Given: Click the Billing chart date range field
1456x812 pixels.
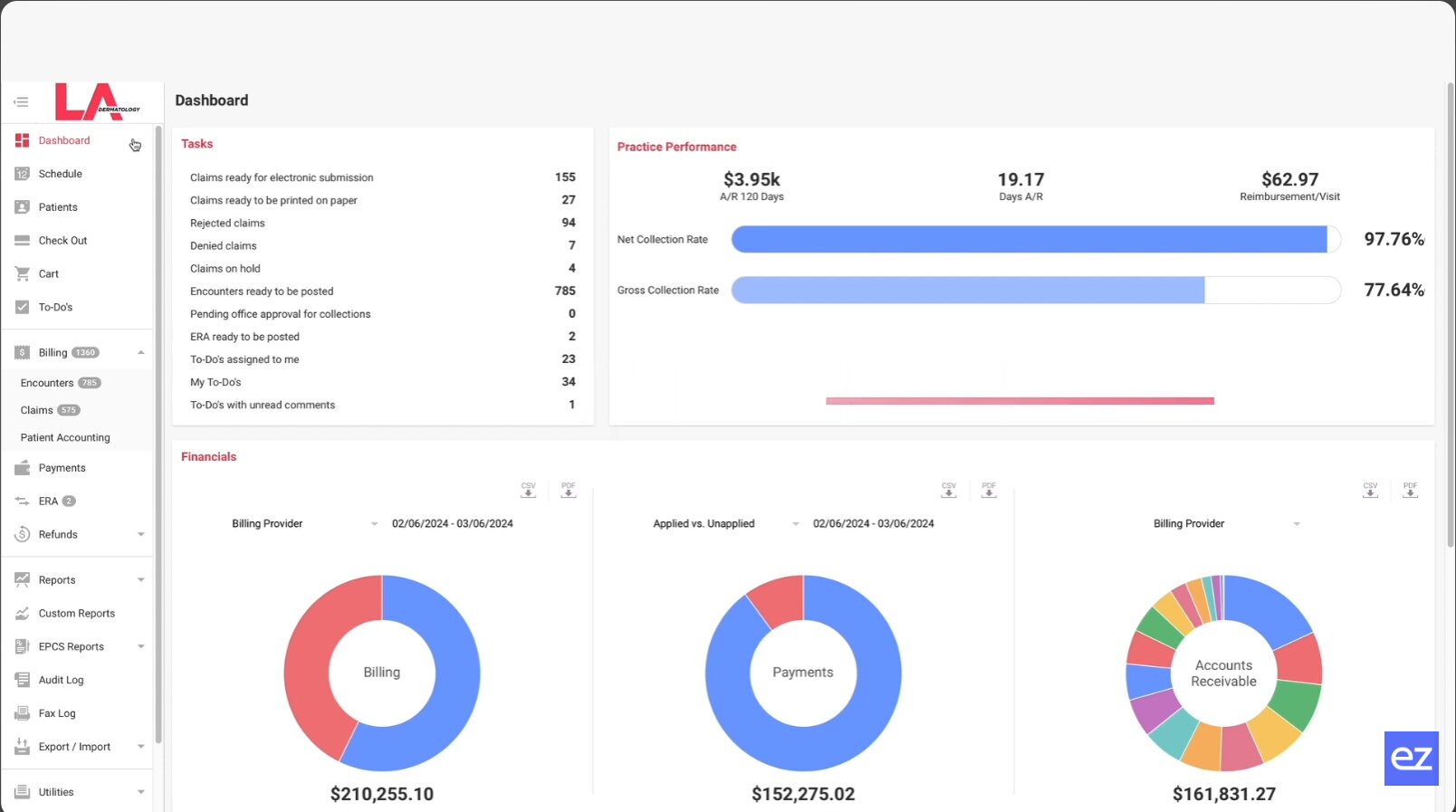Looking at the screenshot, I should 453,524.
